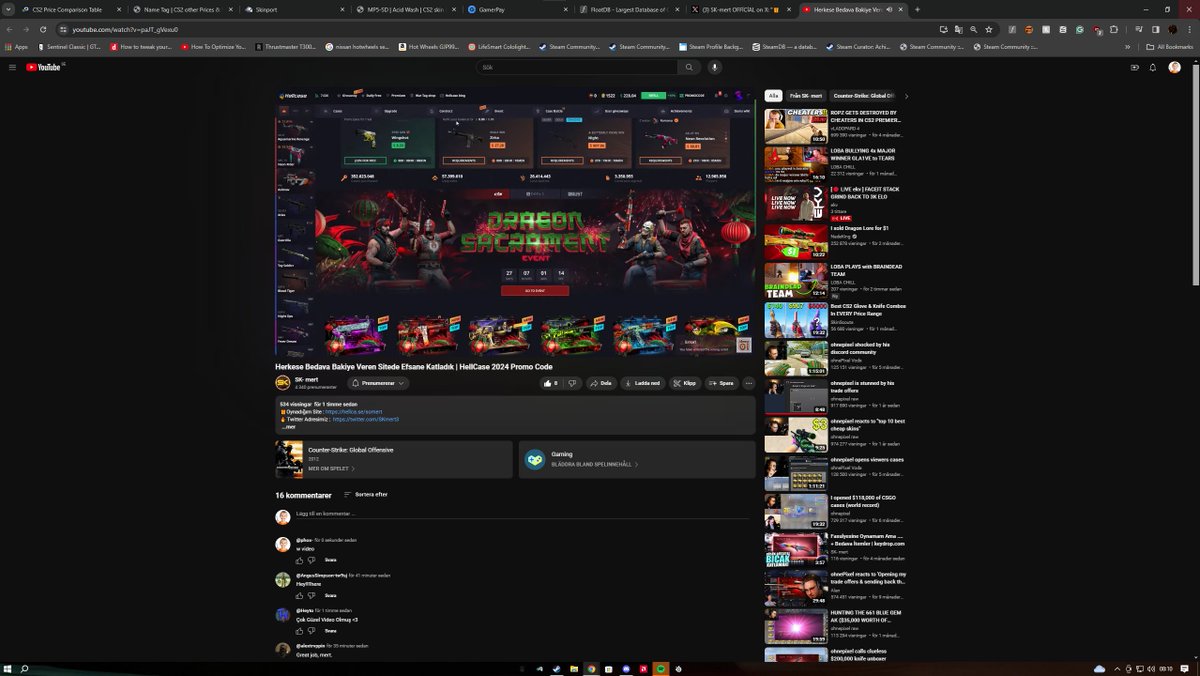Open YouTube account avatar menu
Image resolution: width=1200 pixels, height=676 pixels.
(1175, 67)
